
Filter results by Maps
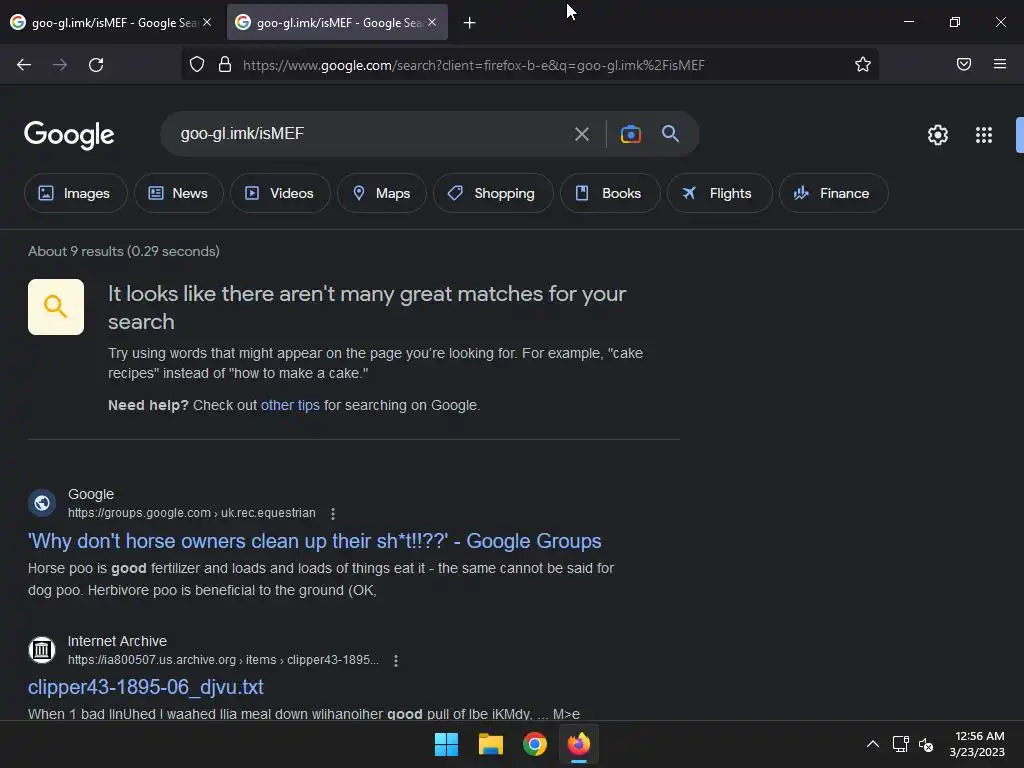click(x=382, y=193)
